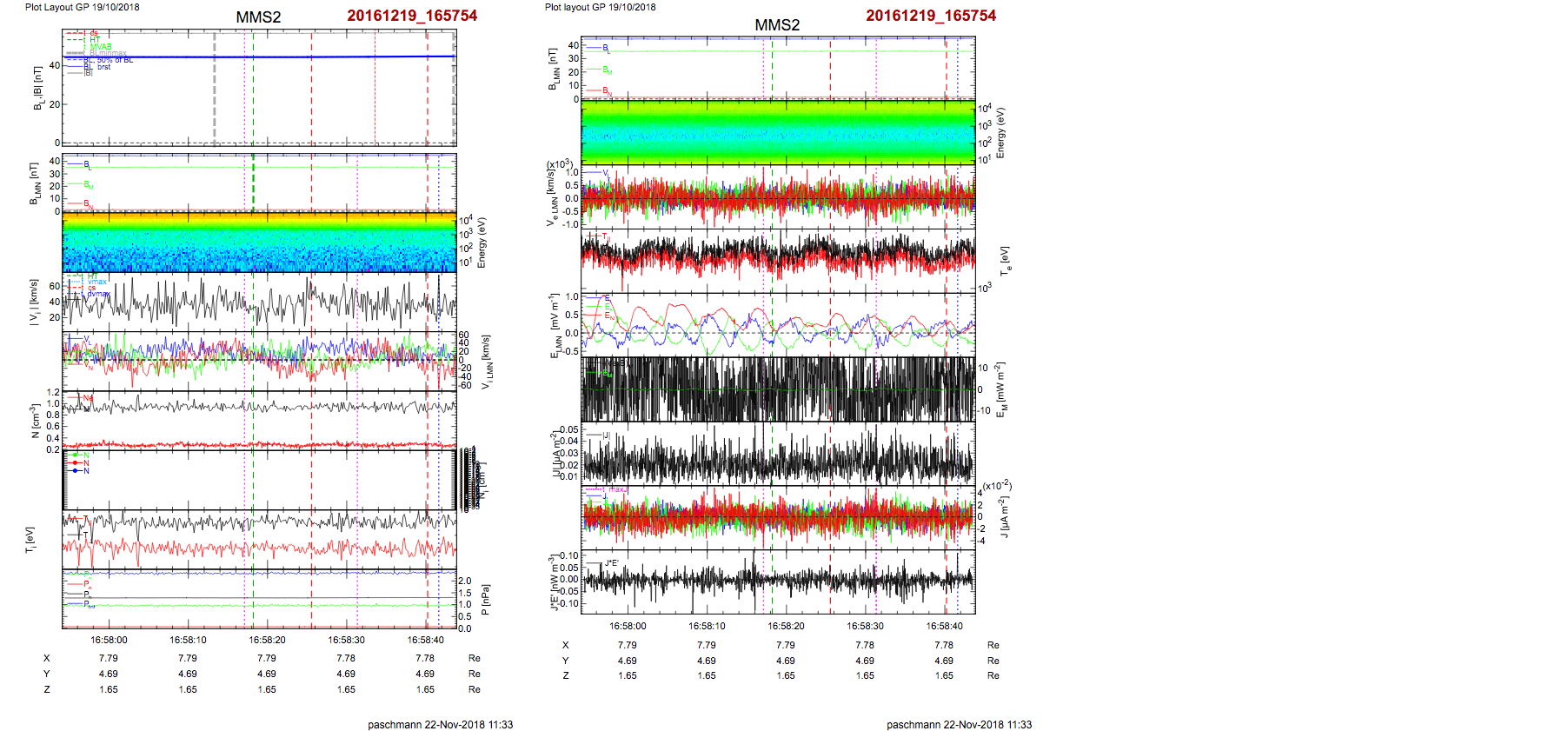Screen dimensions: 1568x731
Task: Click the 'Plot Layout GP 19/10/2018' text at top-left
Action: (x=82, y=7)
